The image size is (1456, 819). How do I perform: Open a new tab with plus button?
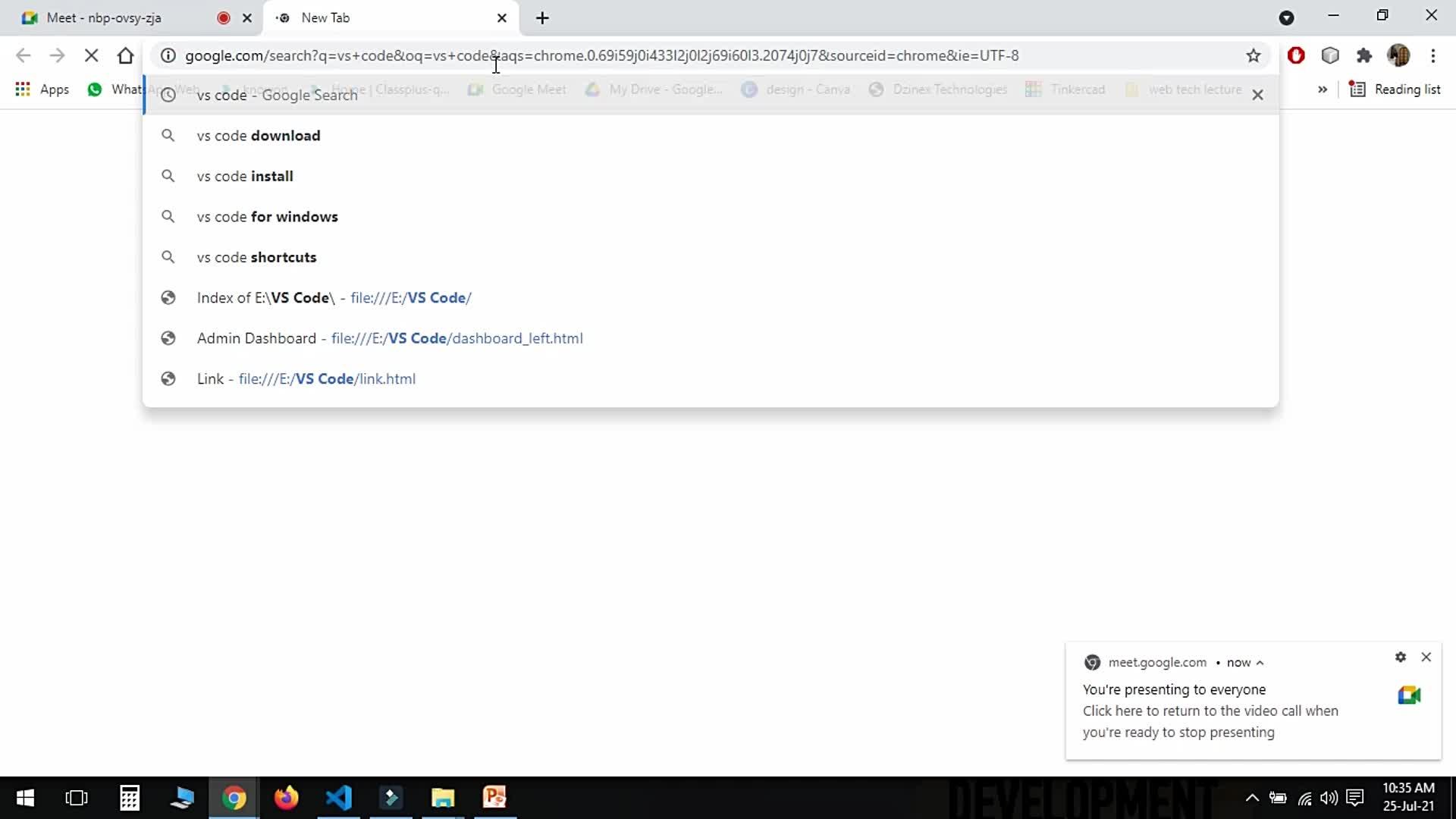click(x=542, y=18)
